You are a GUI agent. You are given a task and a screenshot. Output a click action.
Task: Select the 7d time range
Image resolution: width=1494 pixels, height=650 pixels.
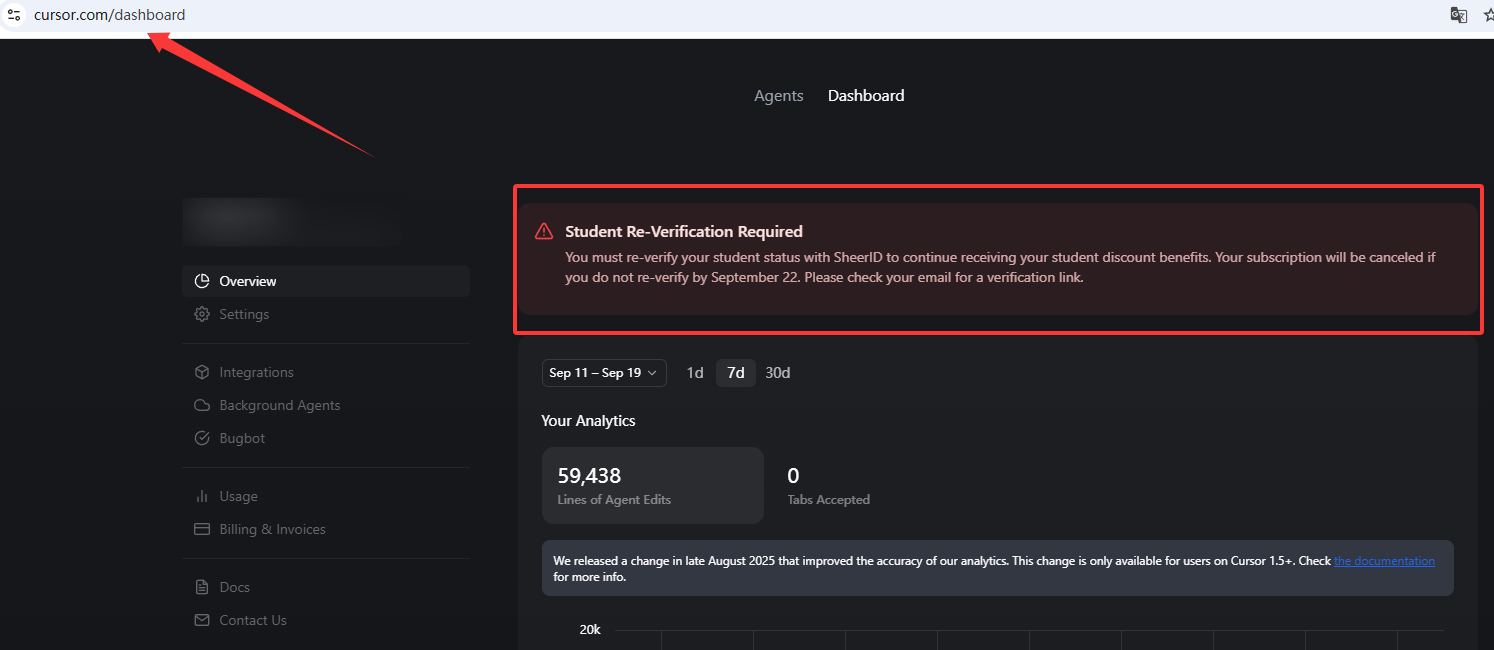[736, 373]
